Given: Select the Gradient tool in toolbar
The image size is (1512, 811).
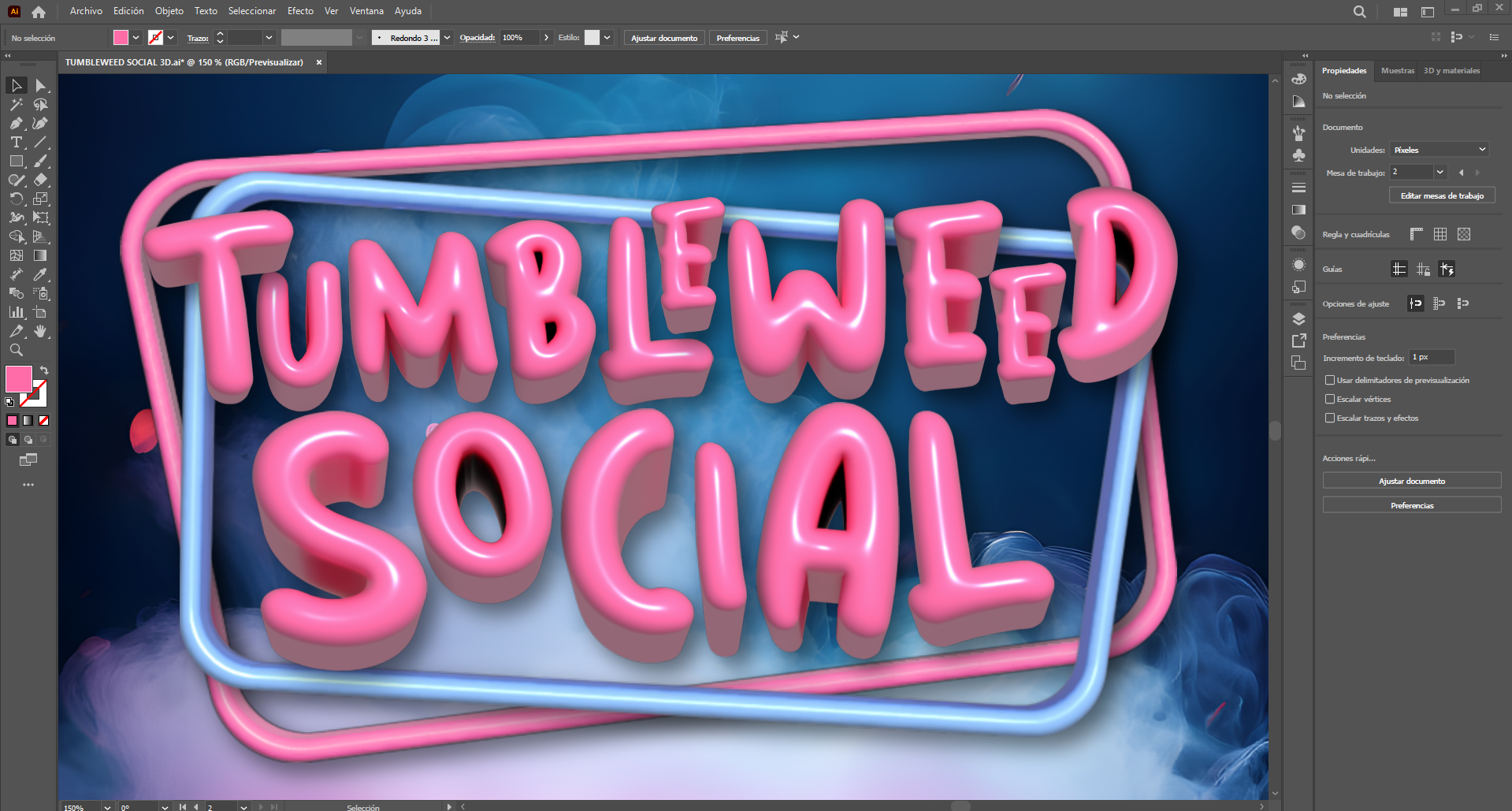Looking at the screenshot, I should pos(41,255).
